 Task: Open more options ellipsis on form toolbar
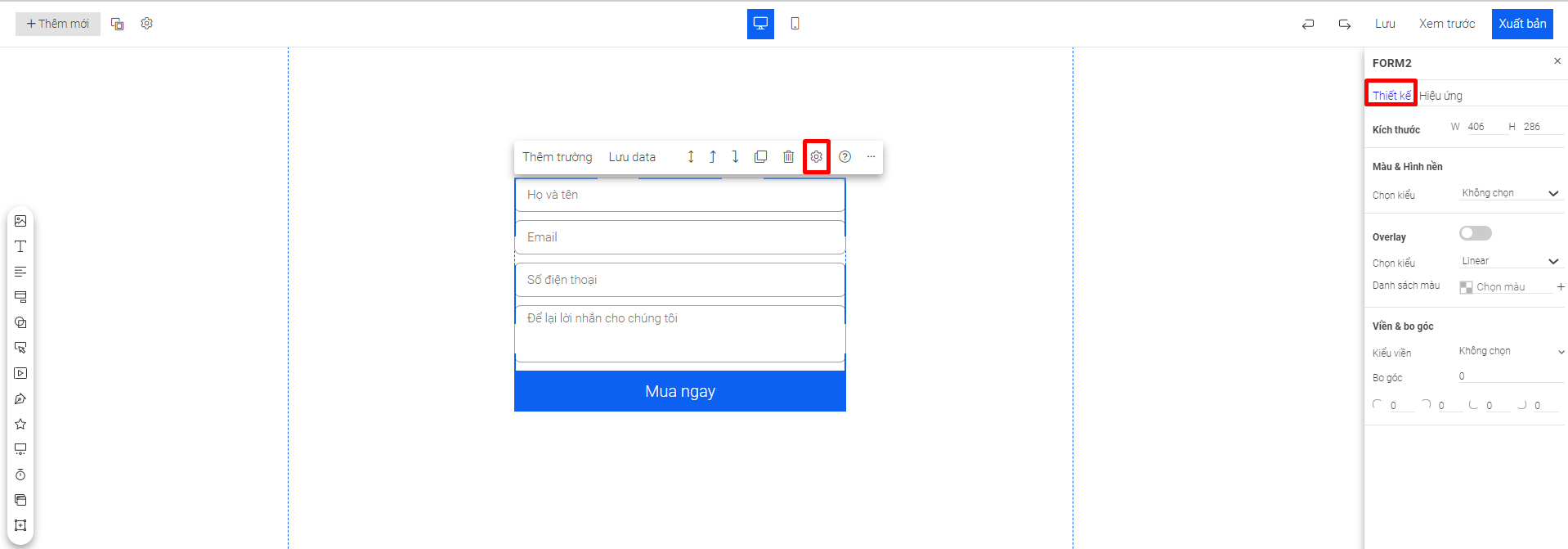871,157
